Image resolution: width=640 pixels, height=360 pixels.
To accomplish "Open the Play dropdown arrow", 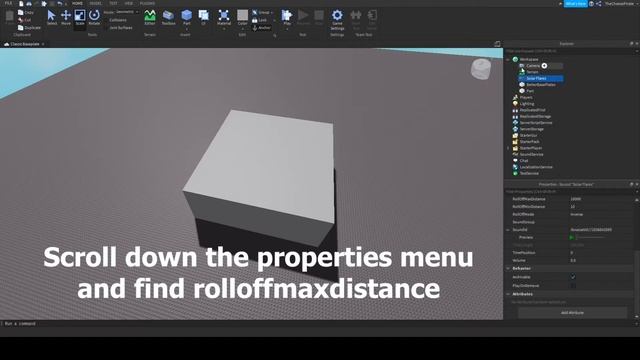I will [287, 29].
